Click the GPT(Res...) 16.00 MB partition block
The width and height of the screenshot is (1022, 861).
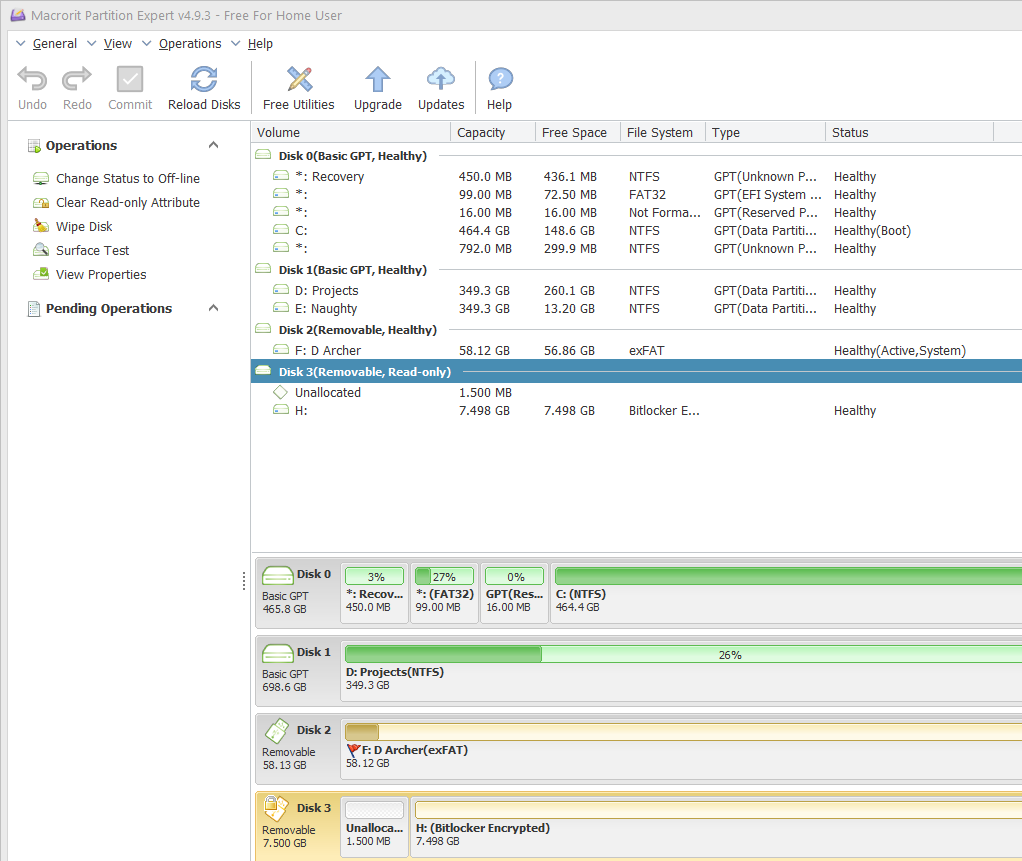(514, 593)
